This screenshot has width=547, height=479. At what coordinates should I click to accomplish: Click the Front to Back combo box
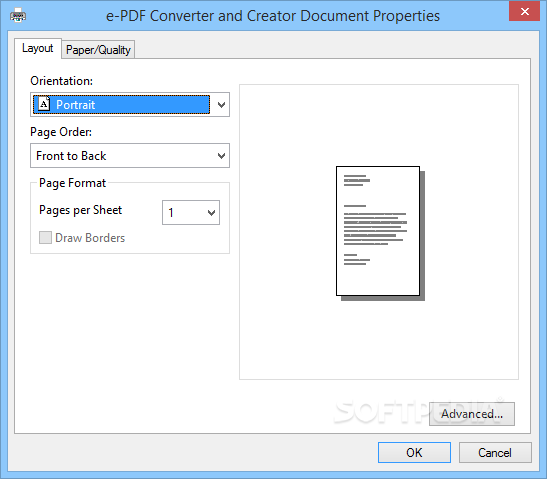pyautogui.click(x=130, y=156)
